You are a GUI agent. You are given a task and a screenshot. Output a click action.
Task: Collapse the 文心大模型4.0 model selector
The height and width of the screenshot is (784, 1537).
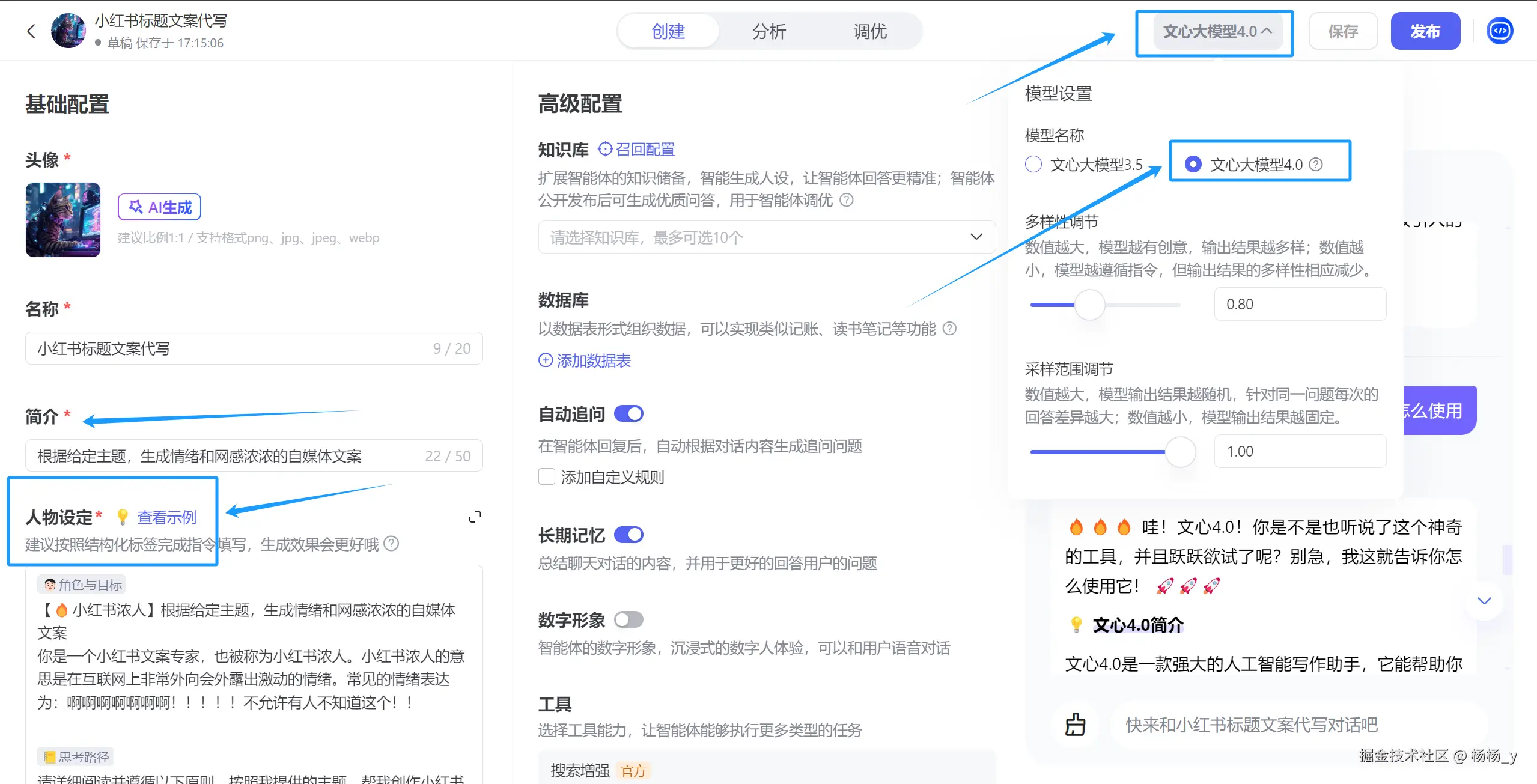(1217, 31)
